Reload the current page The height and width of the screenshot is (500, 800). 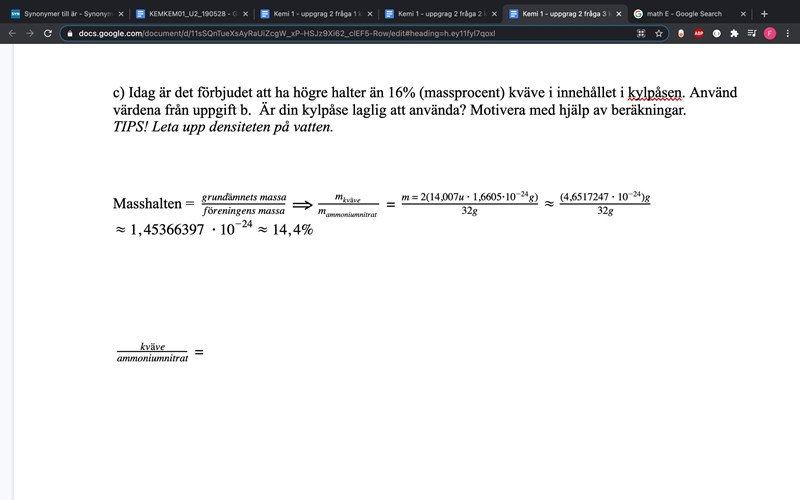pos(47,33)
